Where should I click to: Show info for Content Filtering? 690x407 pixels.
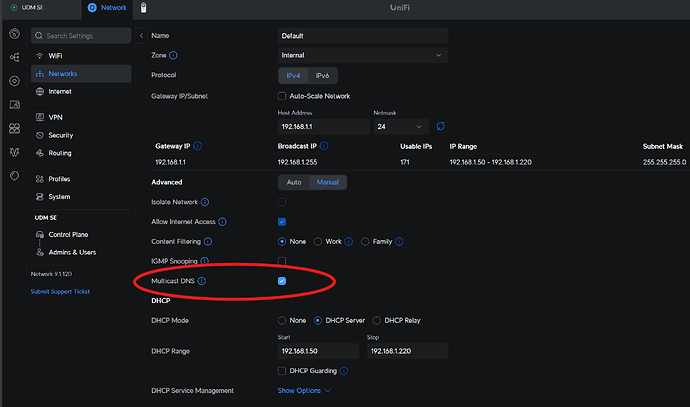pos(208,242)
